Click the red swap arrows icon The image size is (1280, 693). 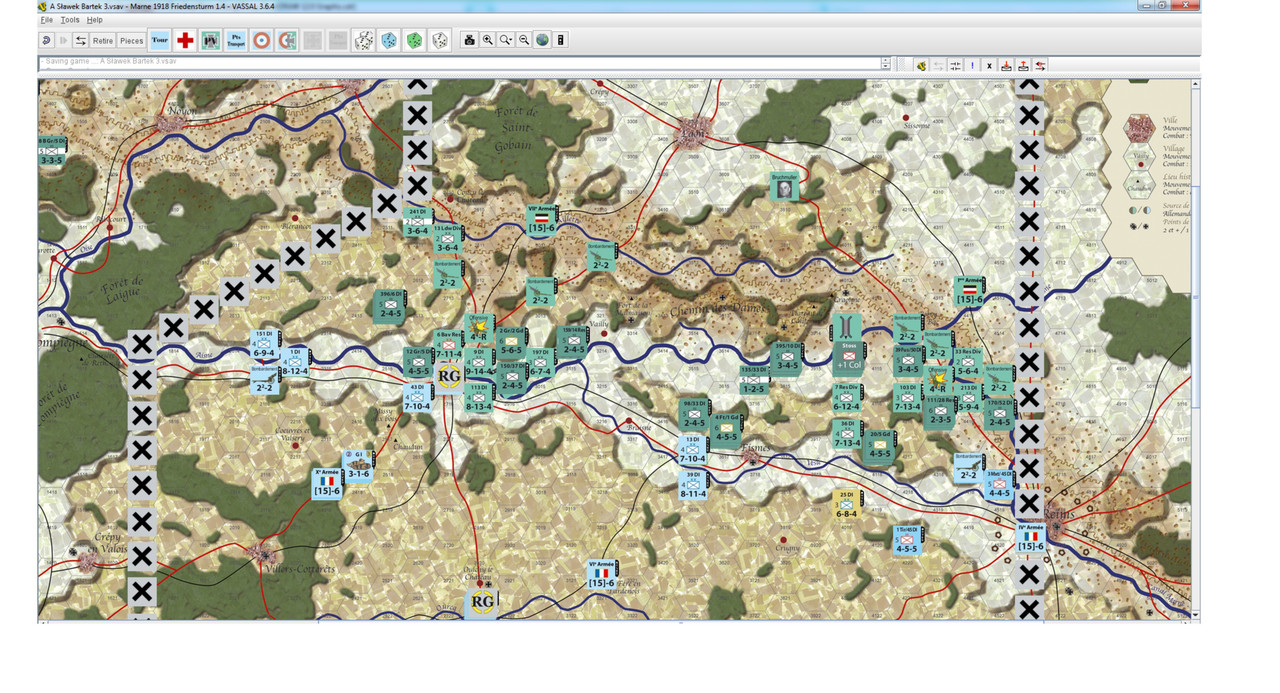pyautogui.click(x=1041, y=65)
